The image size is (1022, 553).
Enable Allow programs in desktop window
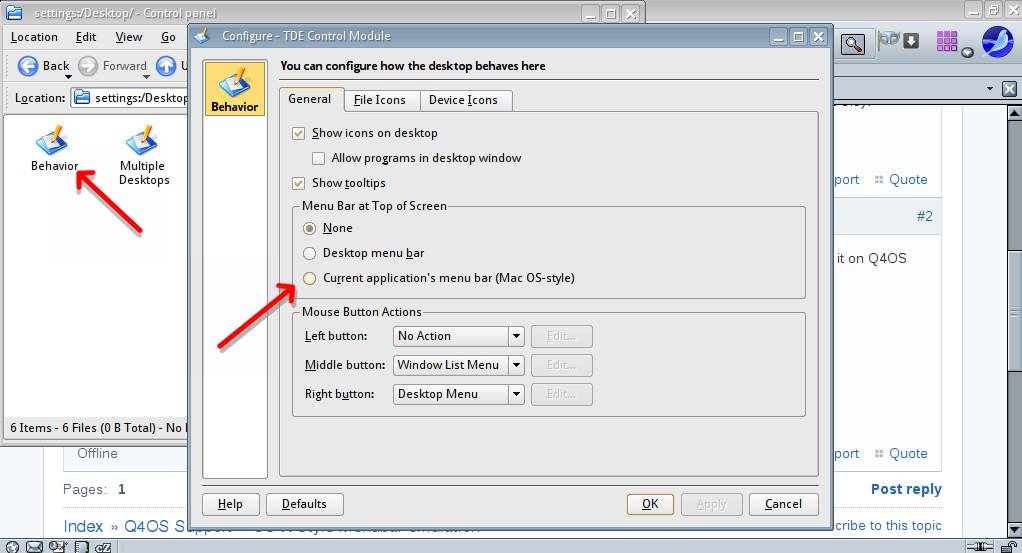pyautogui.click(x=318, y=158)
